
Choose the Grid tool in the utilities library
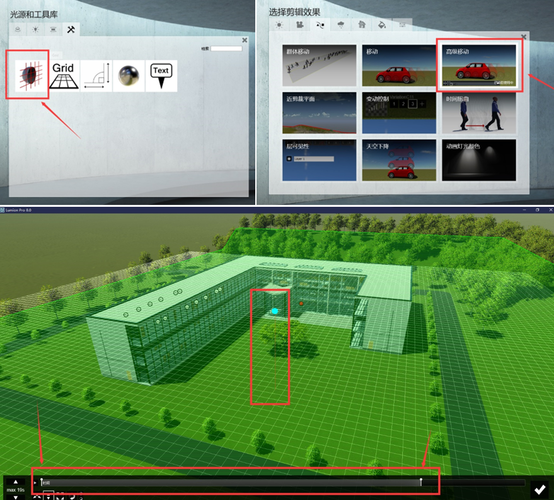tap(64, 76)
